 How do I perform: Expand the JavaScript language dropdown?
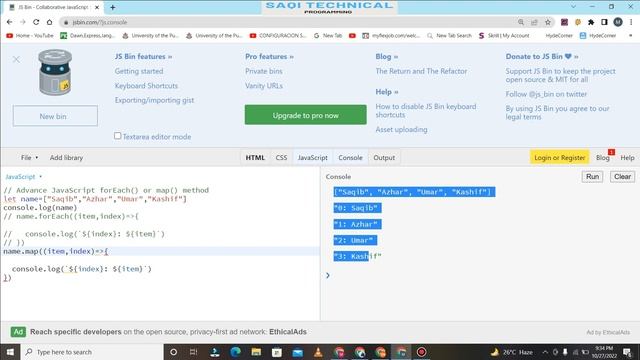(23, 177)
